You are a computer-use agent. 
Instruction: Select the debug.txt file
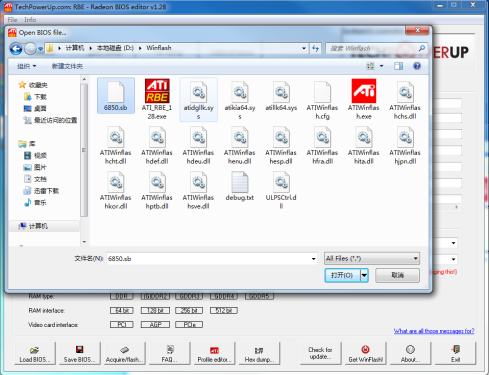240,186
